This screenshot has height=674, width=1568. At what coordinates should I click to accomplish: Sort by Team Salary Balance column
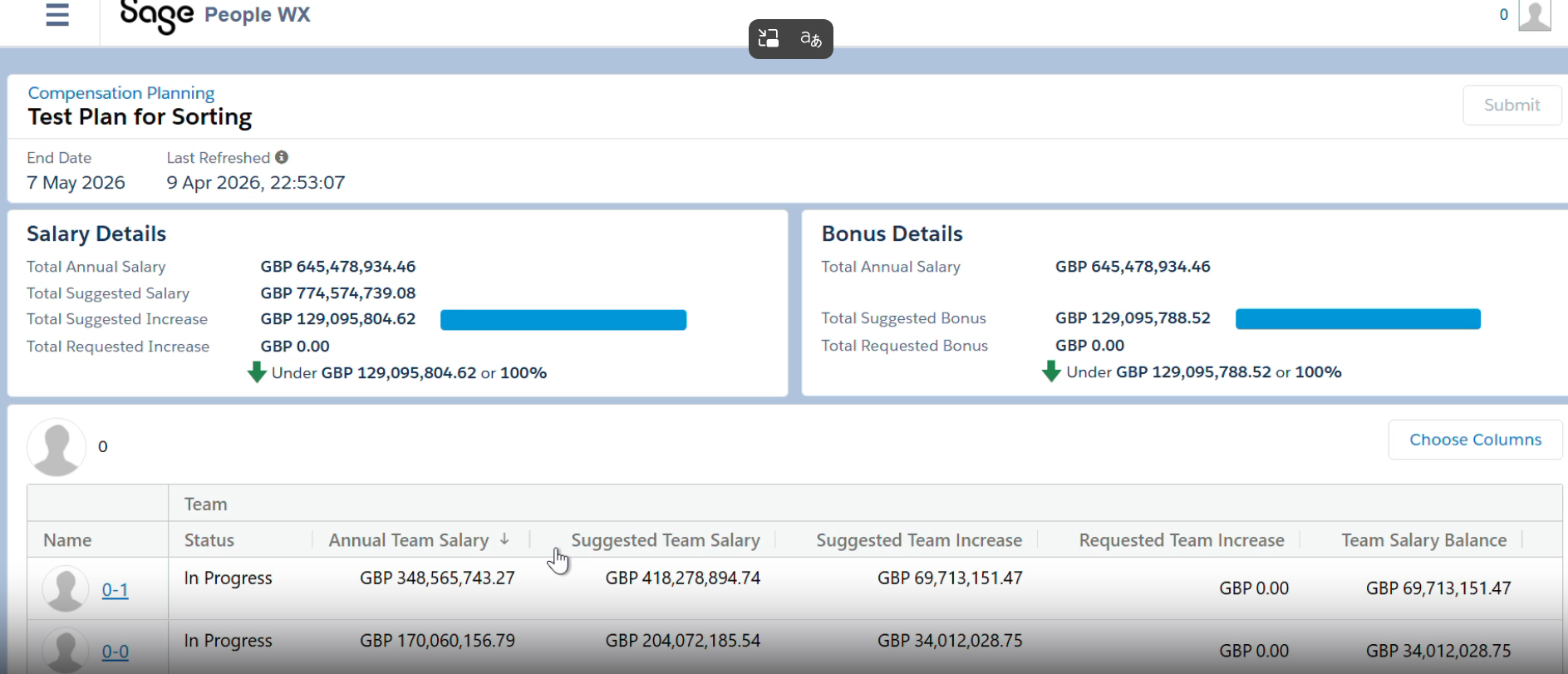click(x=1423, y=540)
